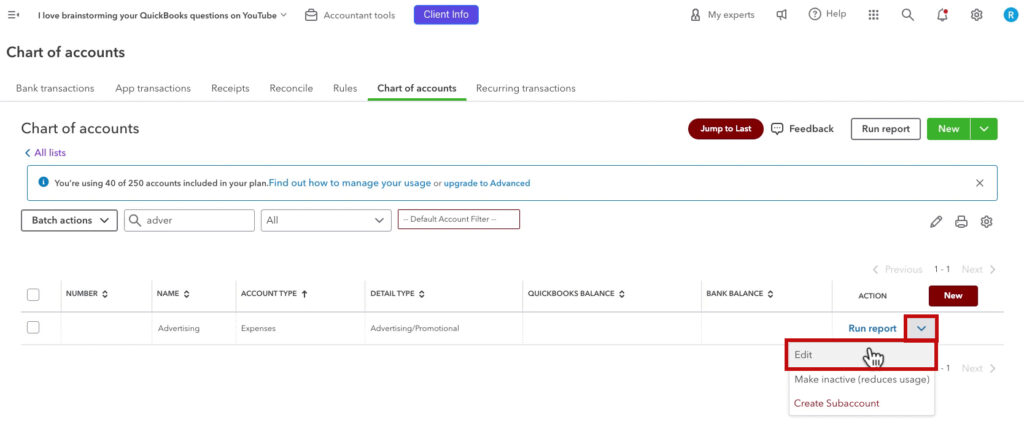Click the info icon in usage banner
The width and height of the screenshot is (1024, 436).
(x=43, y=183)
